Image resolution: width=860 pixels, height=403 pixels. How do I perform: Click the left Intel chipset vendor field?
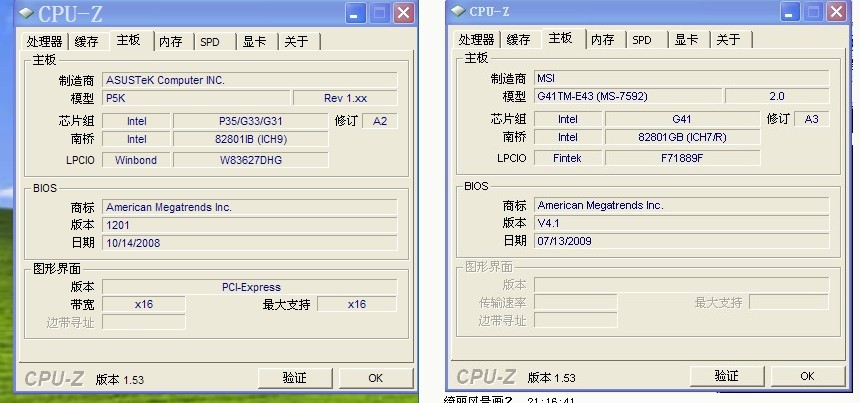136,121
